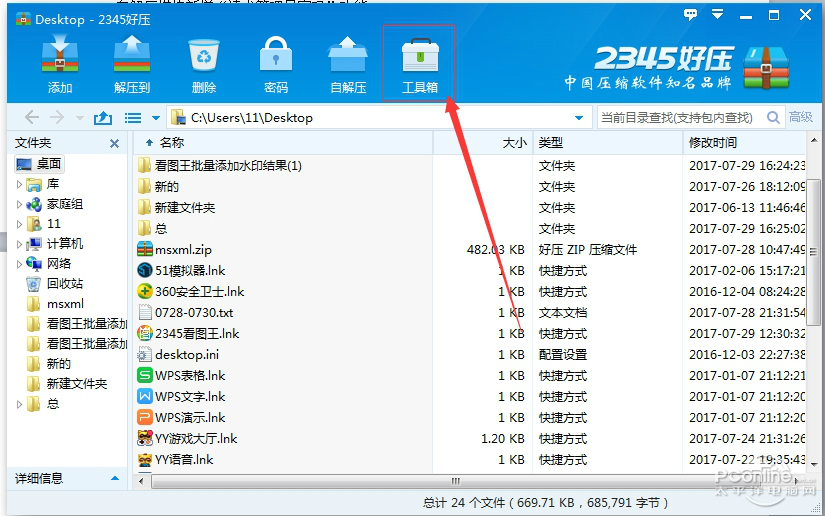Select the 360安全卫士.lnk shortcut icon
Viewport: 825px width, 516px height.
145,291
